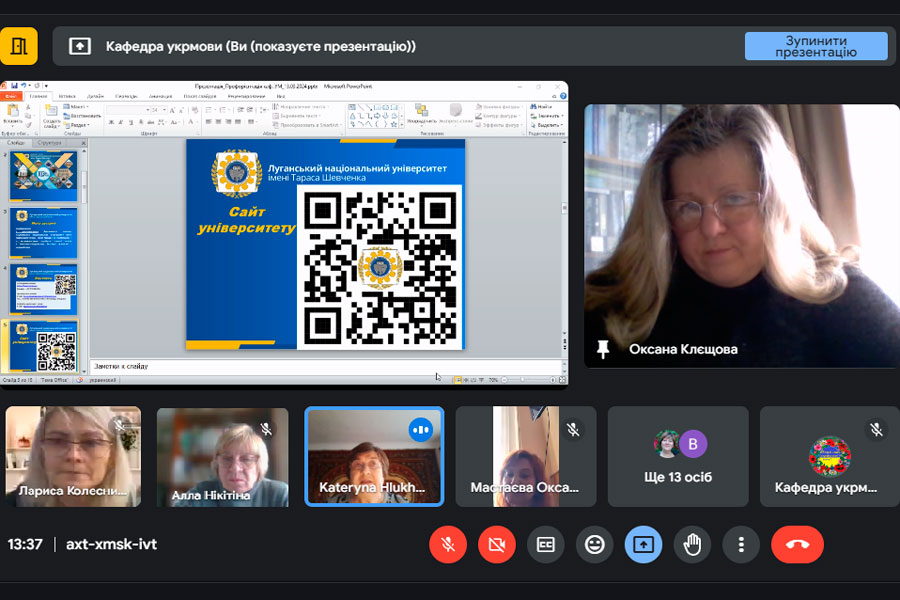Select the star shape in shapes gallery
900x600 pixels.
[394, 124]
